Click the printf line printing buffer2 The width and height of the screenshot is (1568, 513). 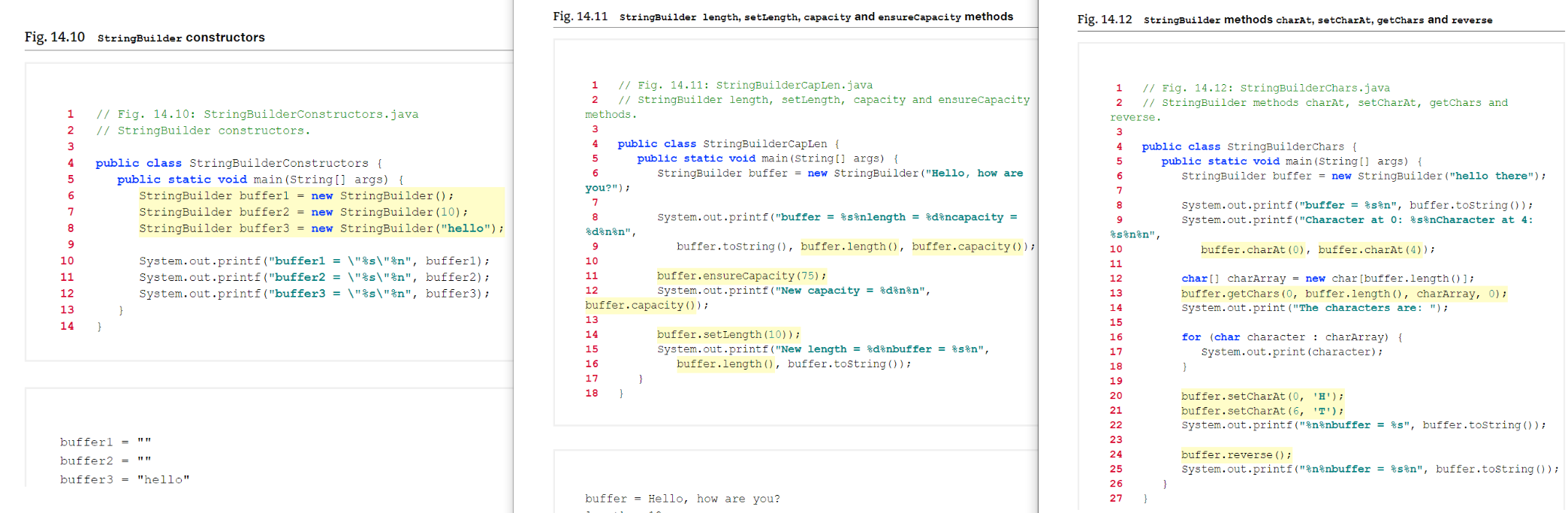coord(314,277)
